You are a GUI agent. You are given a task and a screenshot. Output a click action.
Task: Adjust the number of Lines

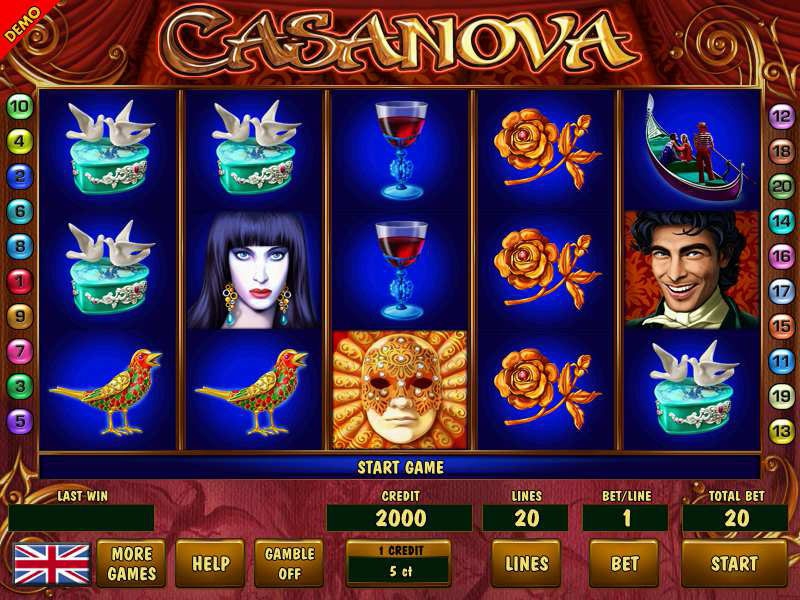tap(526, 563)
